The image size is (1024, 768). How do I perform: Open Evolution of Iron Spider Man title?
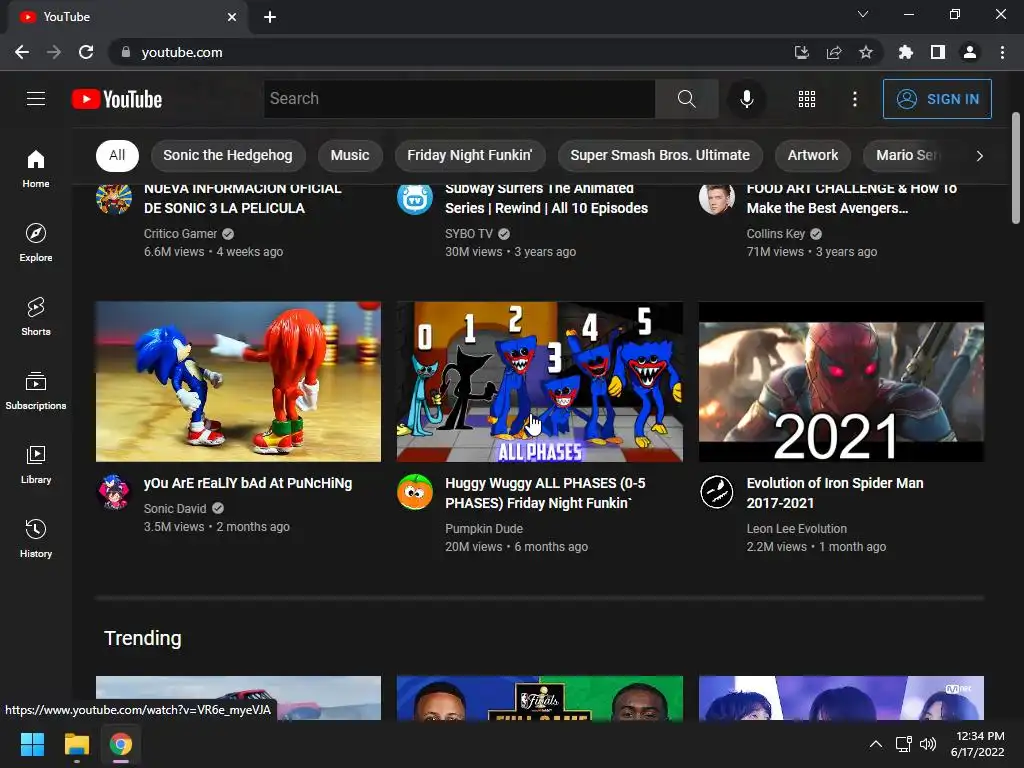point(835,493)
